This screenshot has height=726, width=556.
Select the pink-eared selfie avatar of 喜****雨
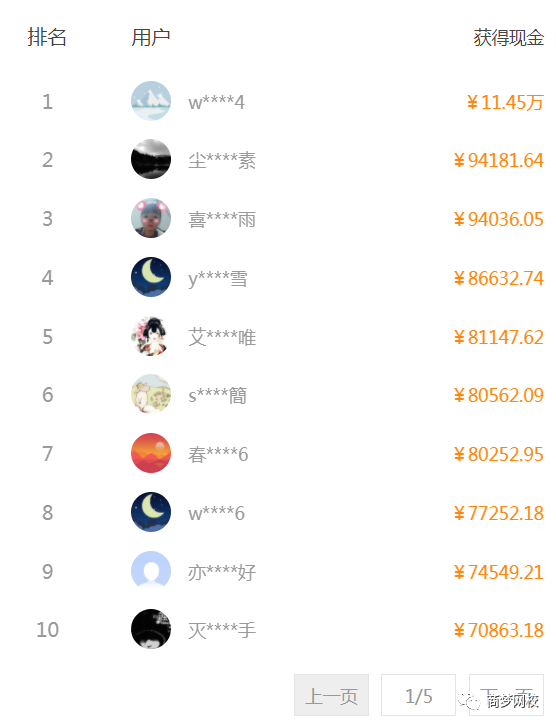coord(151,218)
